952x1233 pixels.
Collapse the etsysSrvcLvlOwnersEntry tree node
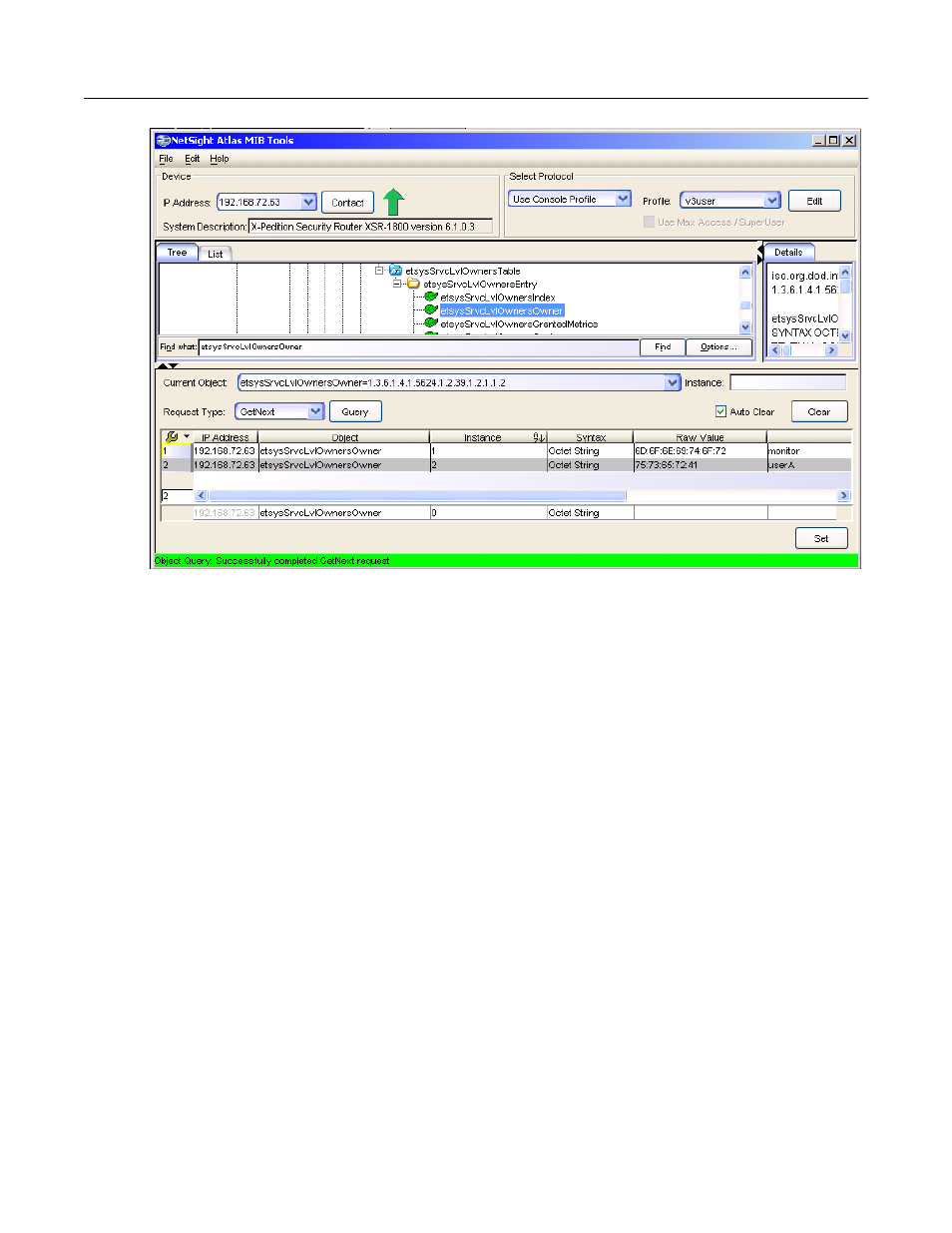(397, 284)
